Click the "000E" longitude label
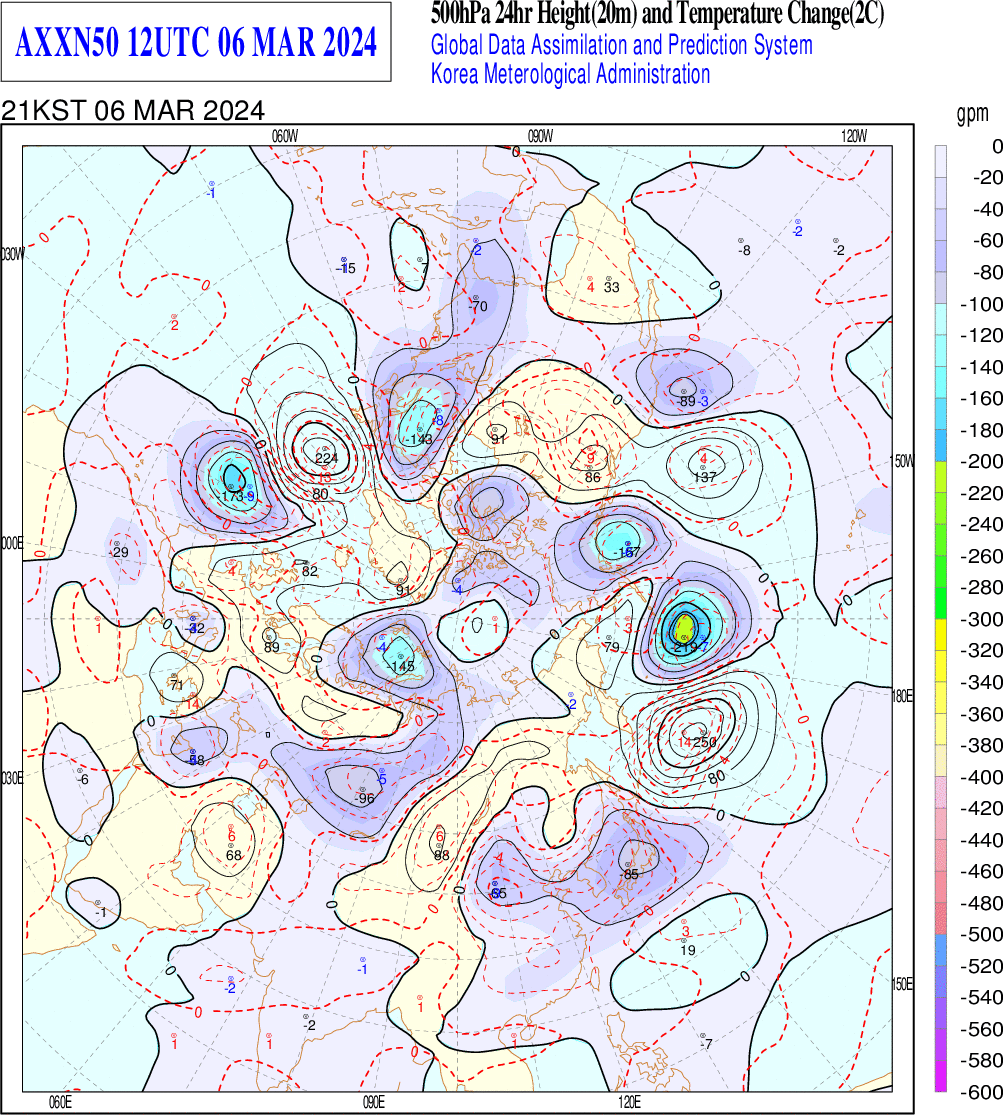The height and width of the screenshot is (1115, 1003). click(12, 544)
